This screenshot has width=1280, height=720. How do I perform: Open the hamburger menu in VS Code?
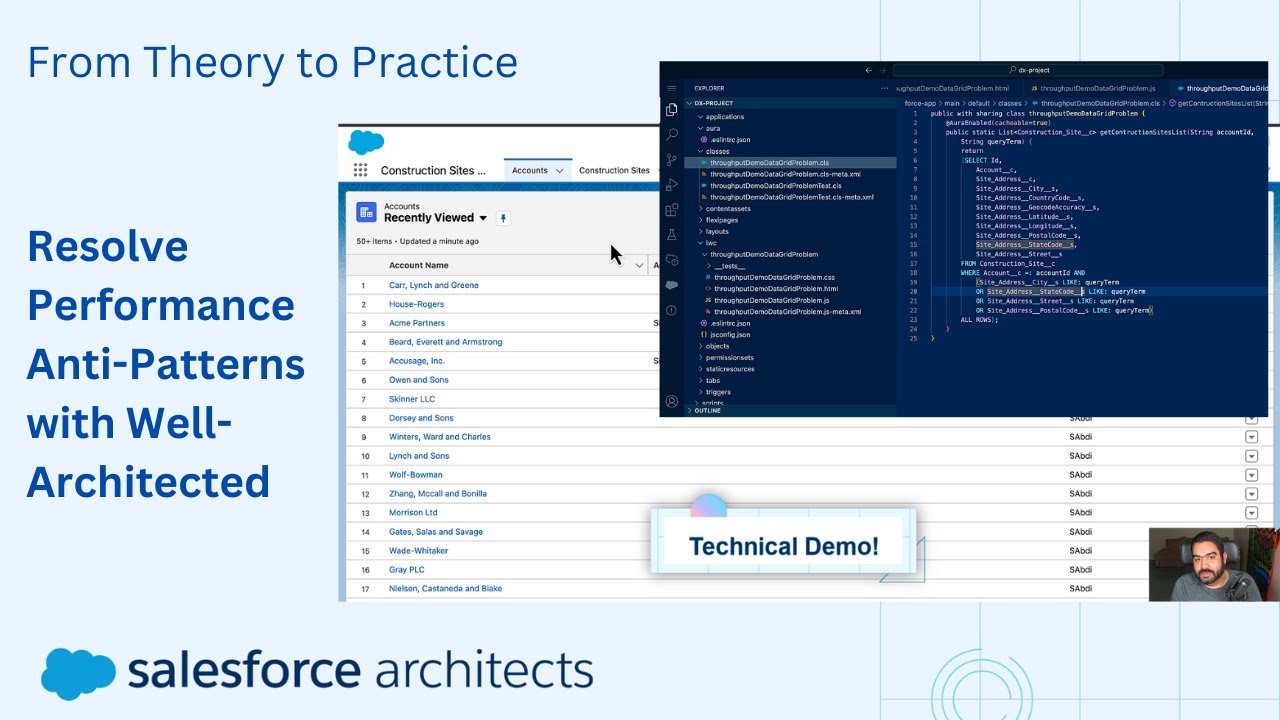tap(671, 88)
